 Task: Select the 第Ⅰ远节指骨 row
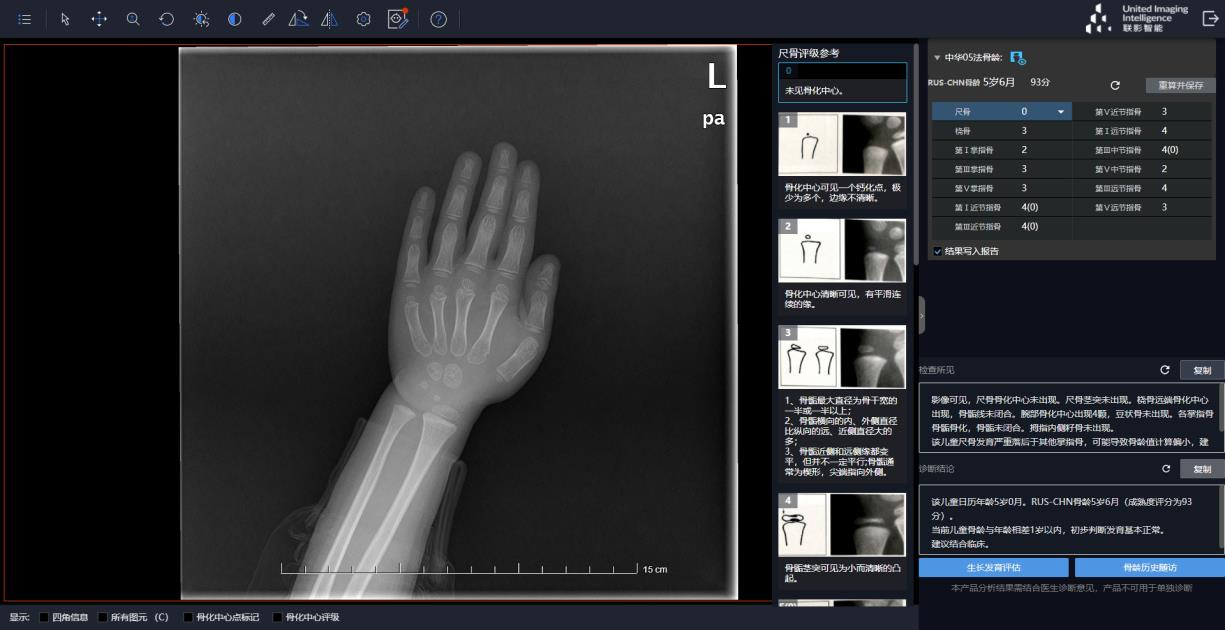(x=1142, y=131)
